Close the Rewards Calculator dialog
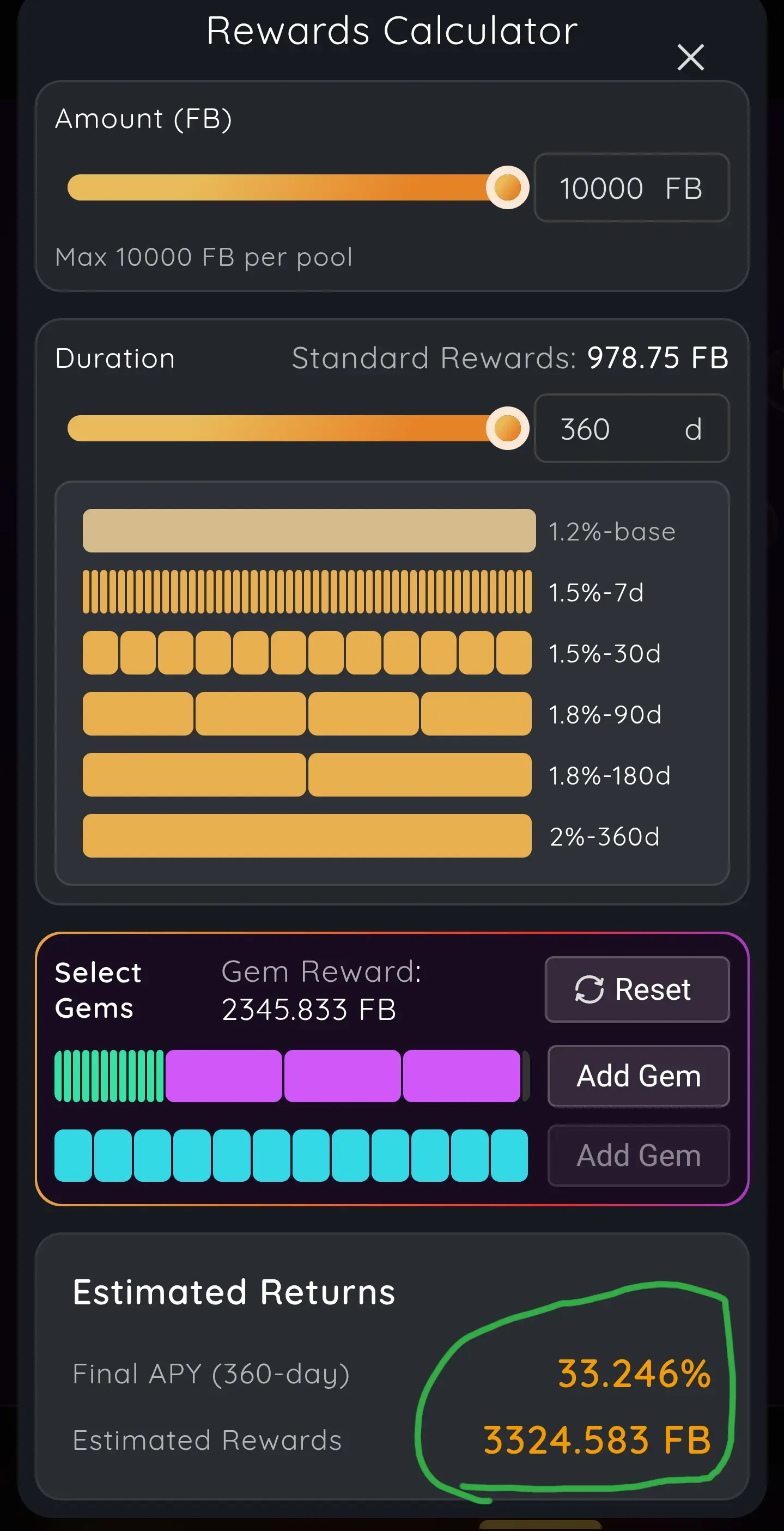The image size is (784, 1531). click(690, 58)
